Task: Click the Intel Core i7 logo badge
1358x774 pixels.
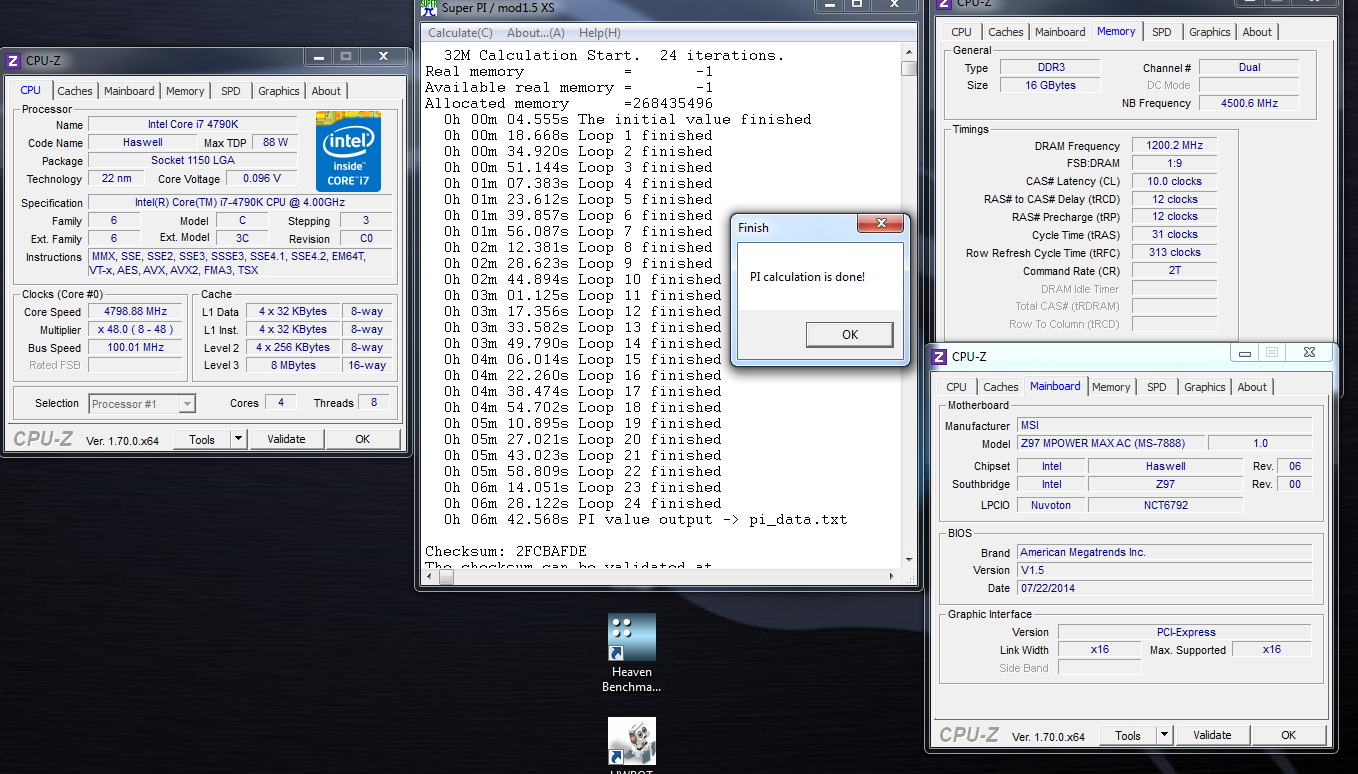Action: 348,151
